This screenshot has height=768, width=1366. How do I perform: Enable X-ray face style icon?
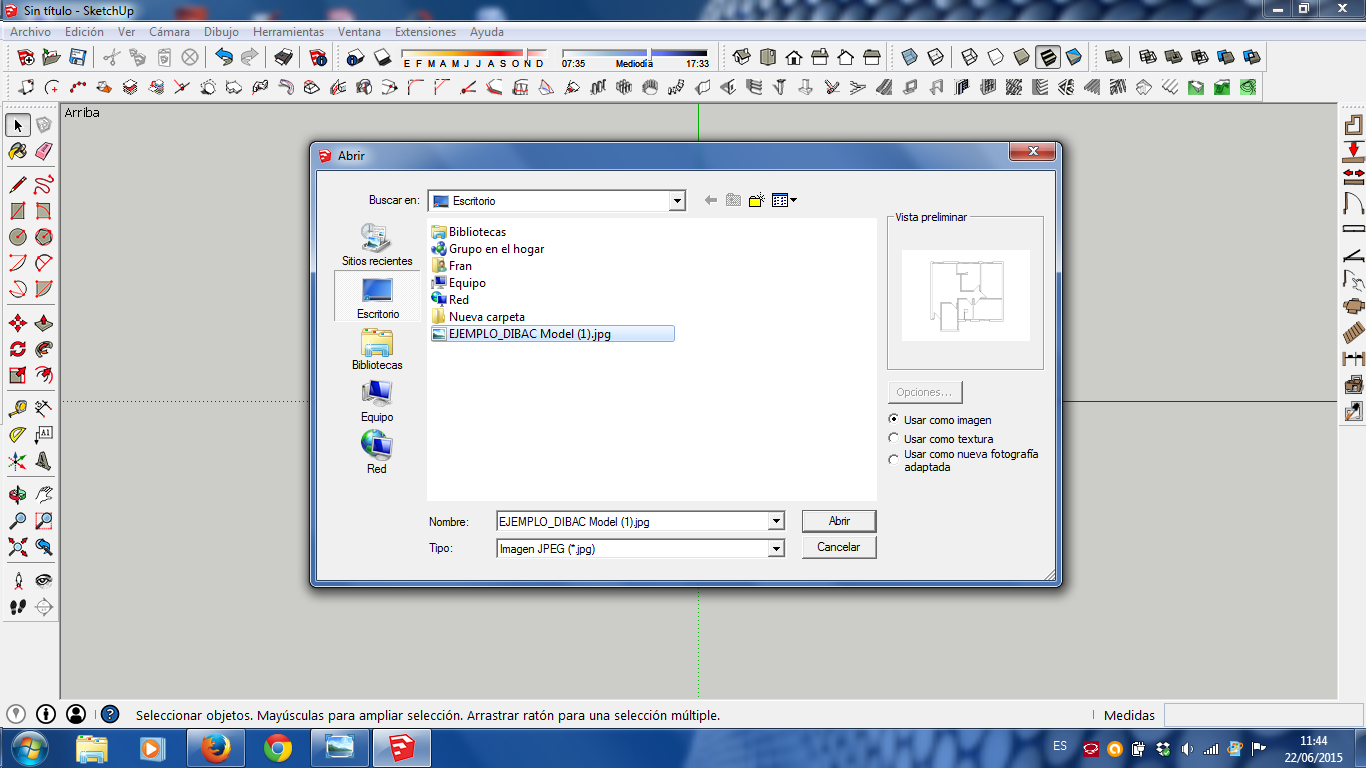pos(909,57)
